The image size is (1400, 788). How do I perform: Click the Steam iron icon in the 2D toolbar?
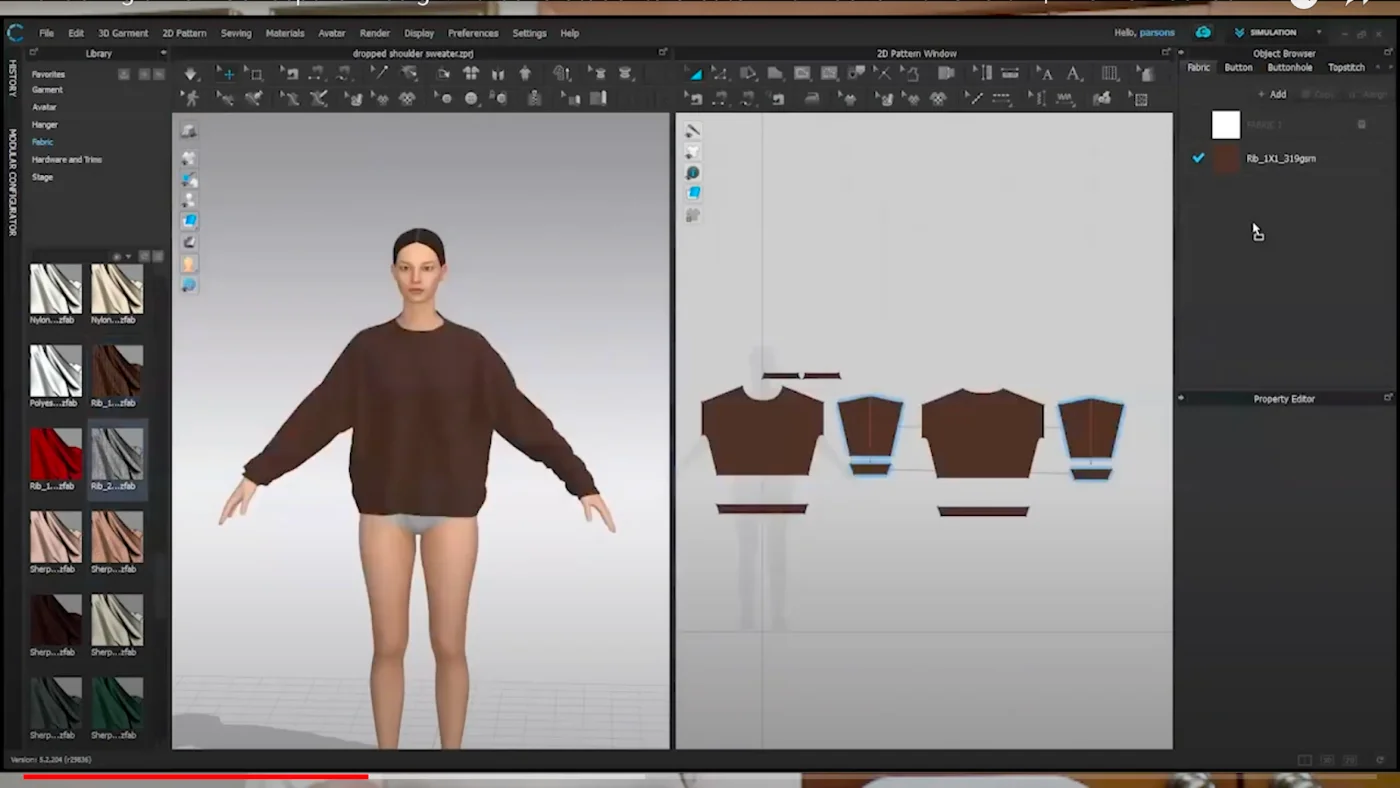(x=811, y=99)
